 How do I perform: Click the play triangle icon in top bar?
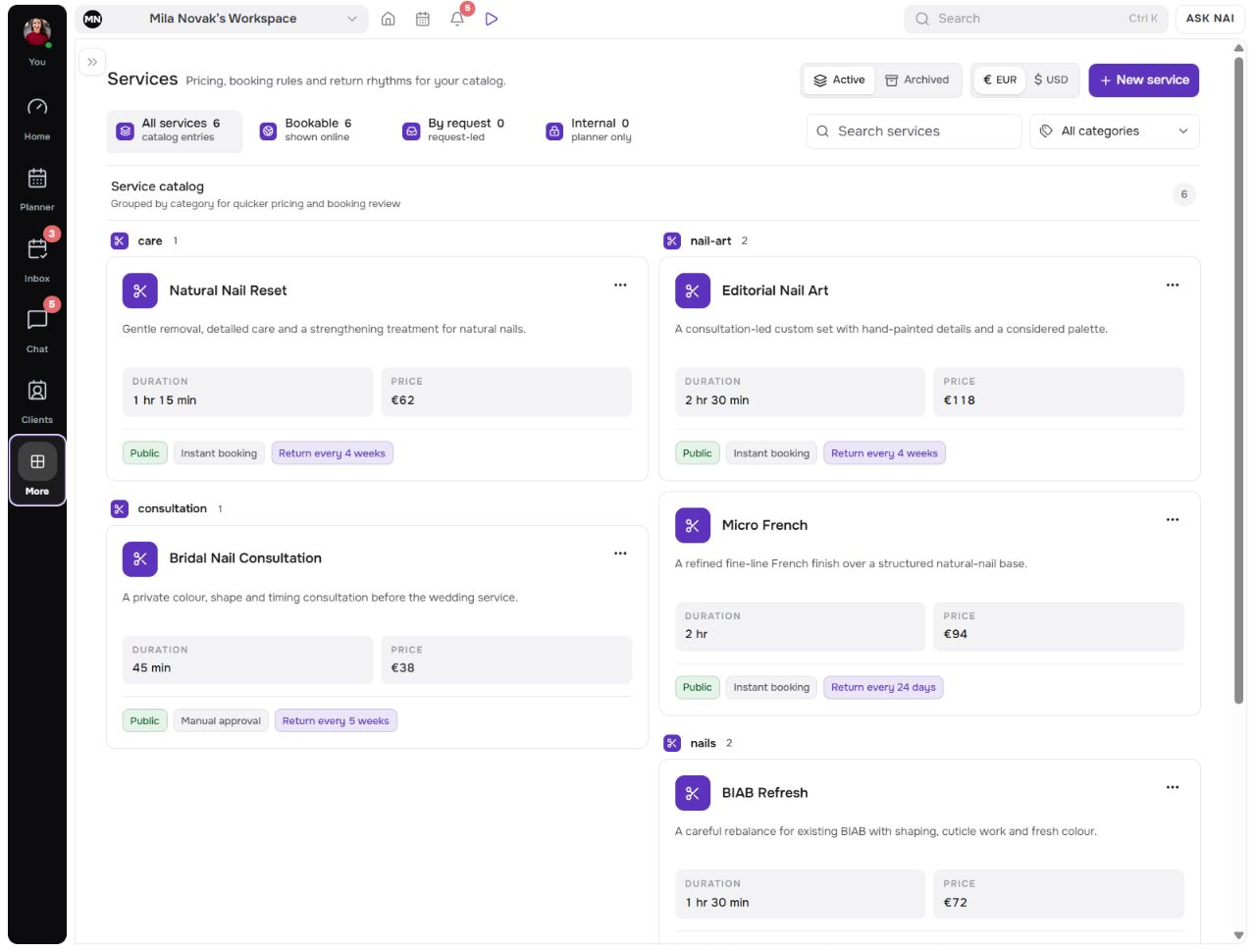point(492,19)
